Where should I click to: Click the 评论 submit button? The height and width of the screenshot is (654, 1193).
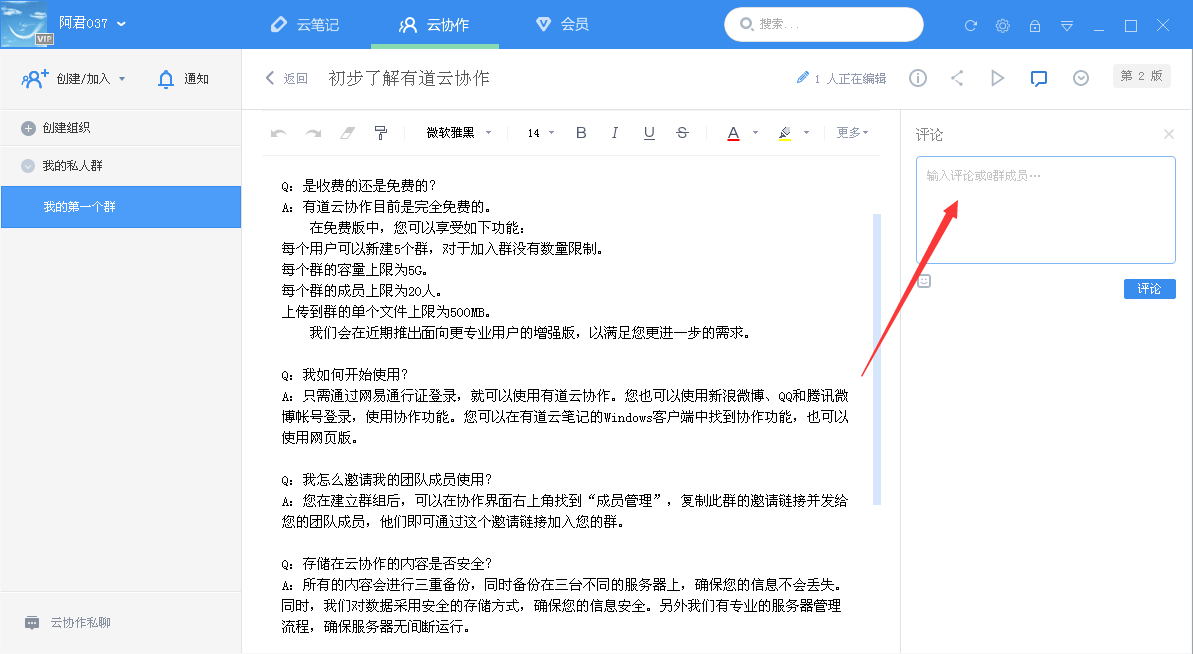click(1149, 288)
